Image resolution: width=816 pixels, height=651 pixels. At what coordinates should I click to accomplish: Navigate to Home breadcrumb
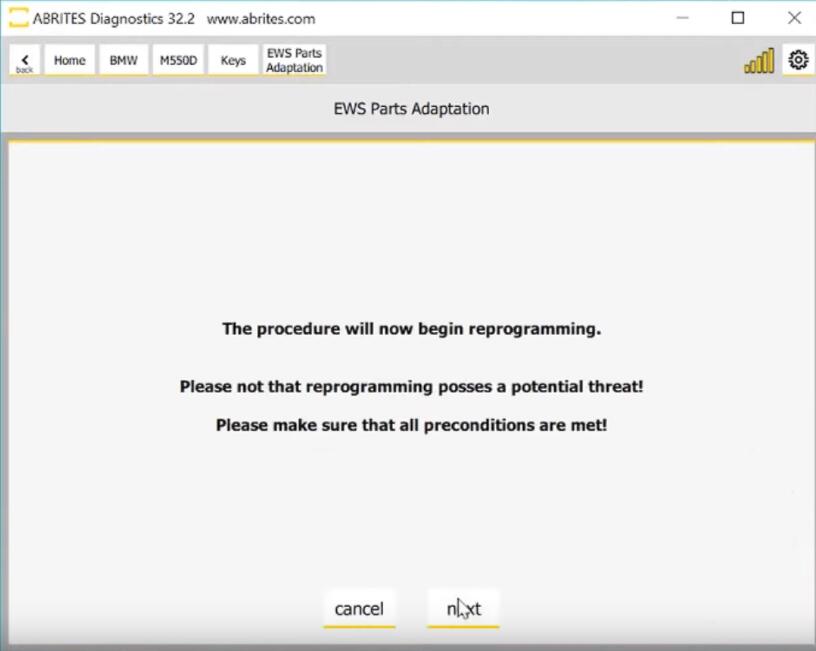click(x=70, y=60)
